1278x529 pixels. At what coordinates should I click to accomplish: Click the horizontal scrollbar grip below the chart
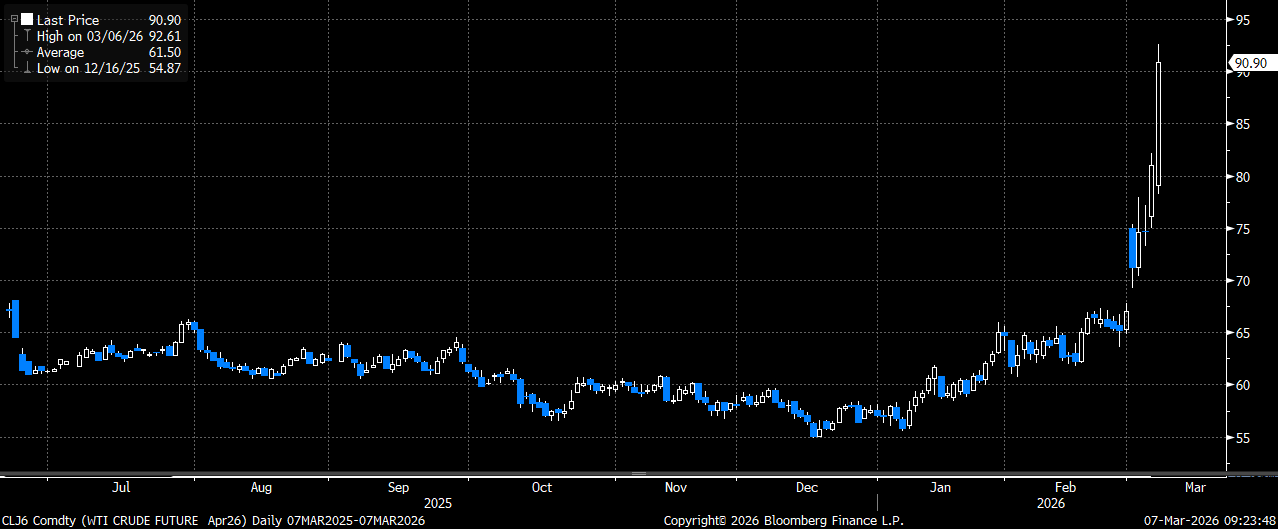coord(639,473)
